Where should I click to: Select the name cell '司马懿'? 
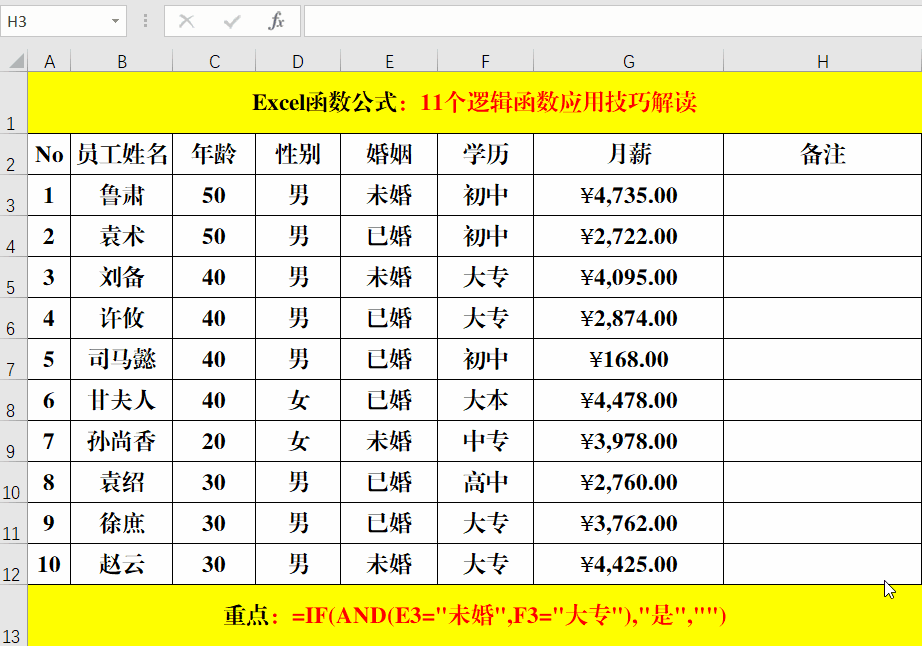click(x=122, y=359)
